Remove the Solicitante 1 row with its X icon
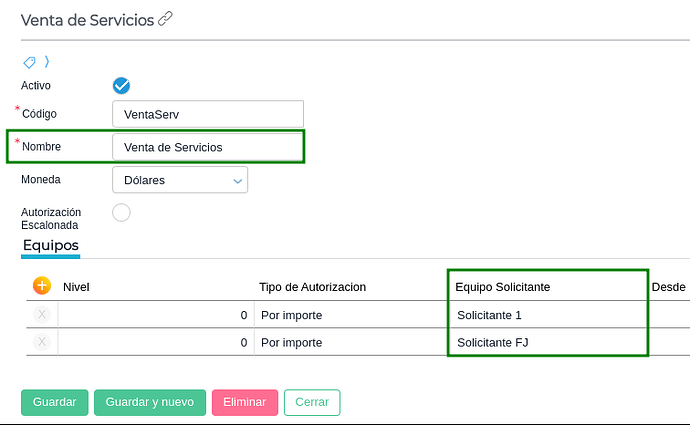The height and width of the screenshot is (425, 690). pos(42,315)
